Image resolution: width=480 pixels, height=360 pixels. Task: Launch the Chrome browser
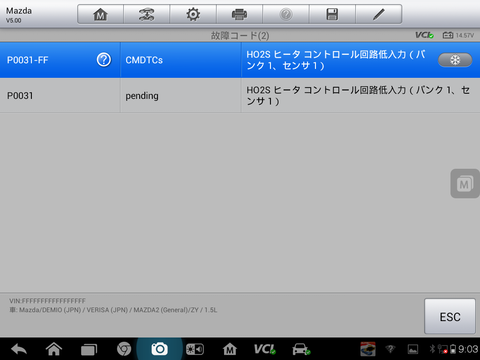coord(124,349)
